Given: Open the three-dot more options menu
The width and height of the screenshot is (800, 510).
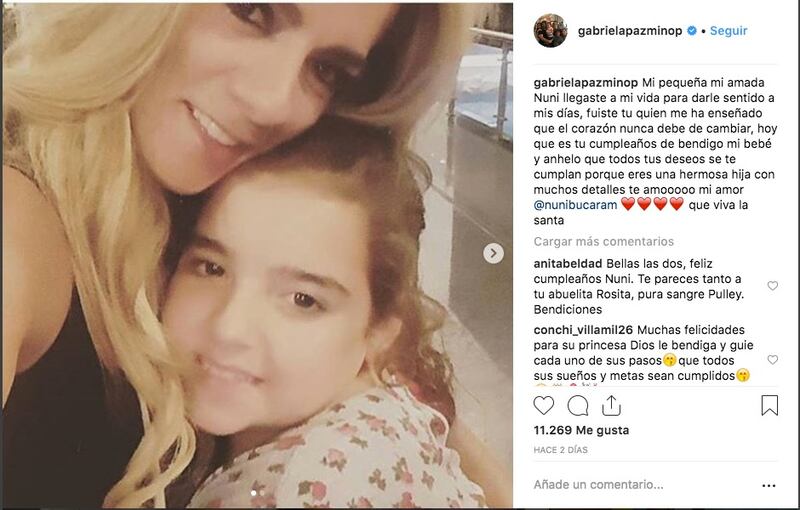Looking at the screenshot, I should (x=768, y=486).
